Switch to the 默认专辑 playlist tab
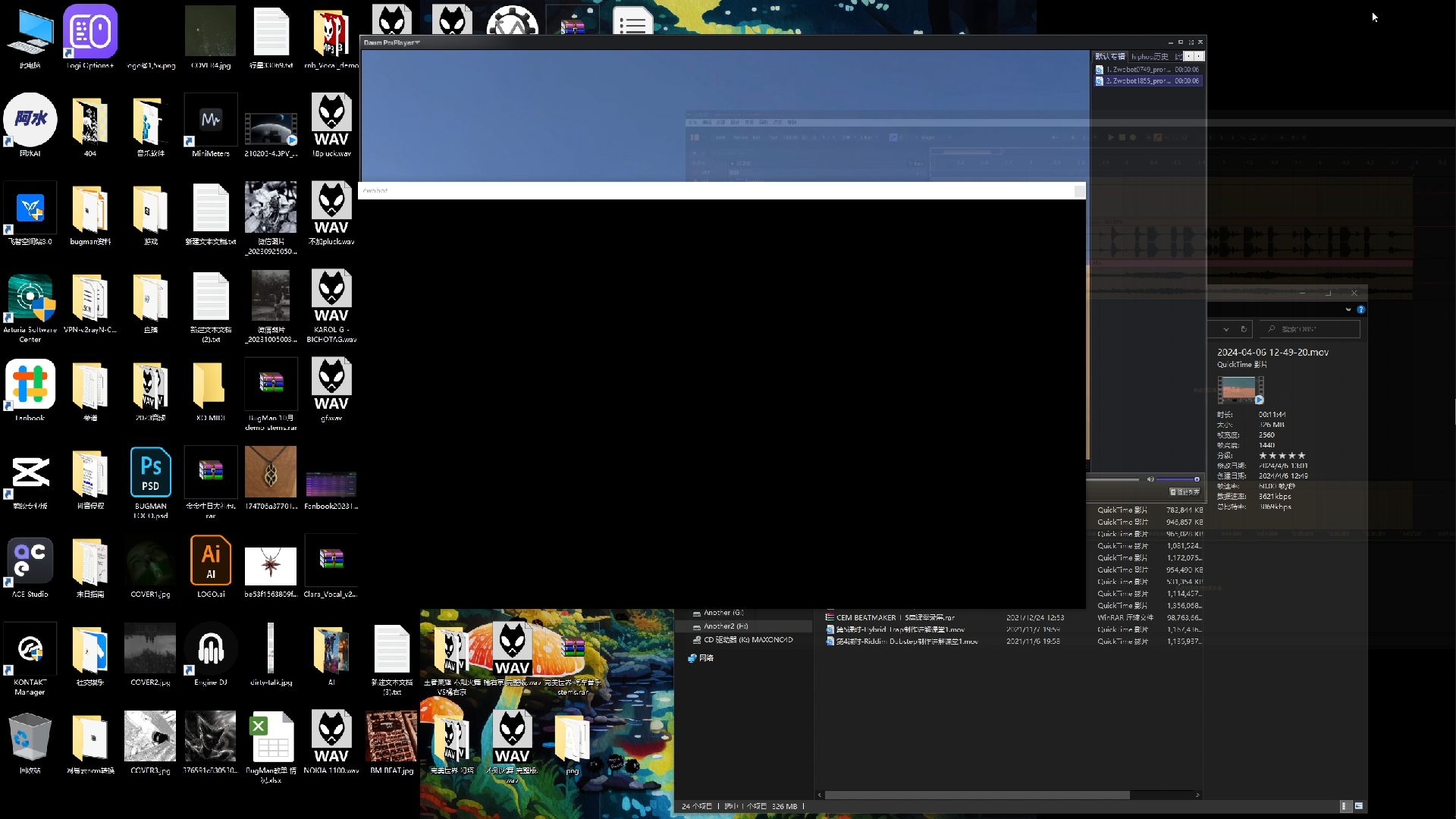 [1110, 57]
